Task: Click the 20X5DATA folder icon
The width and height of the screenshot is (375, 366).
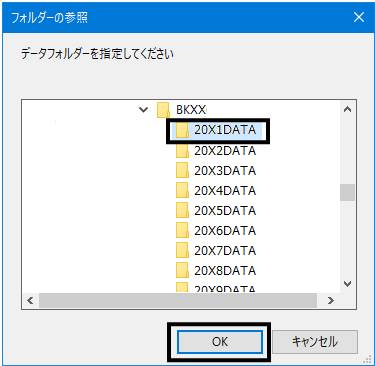Action: [x=182, y=211]
